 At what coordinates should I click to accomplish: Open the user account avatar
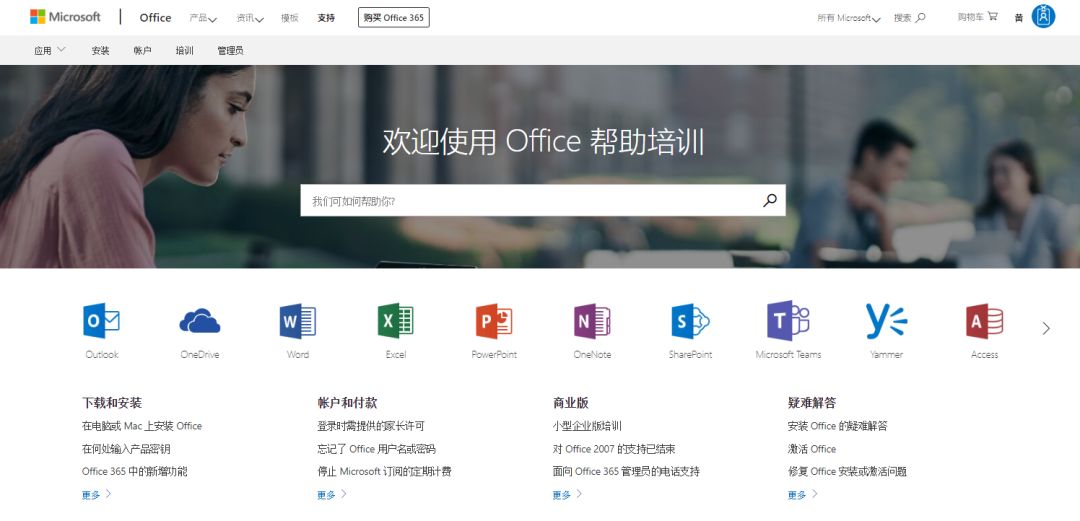(1043, 16)
